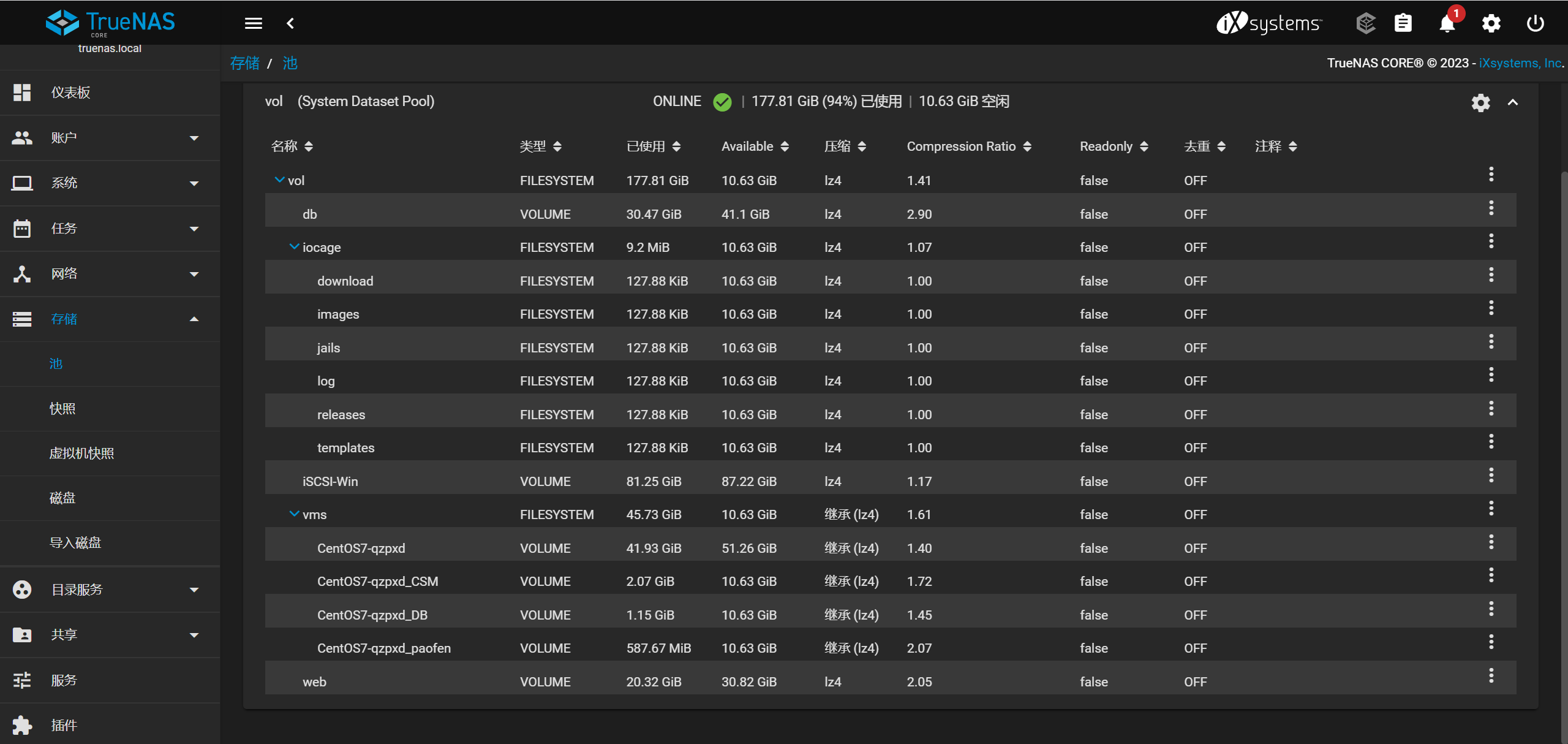The height and width of the screenshot is (744, 1568).
Task: Open 磁盘 under storage menu
Action: pyautogui.click(x=62, y=498)
